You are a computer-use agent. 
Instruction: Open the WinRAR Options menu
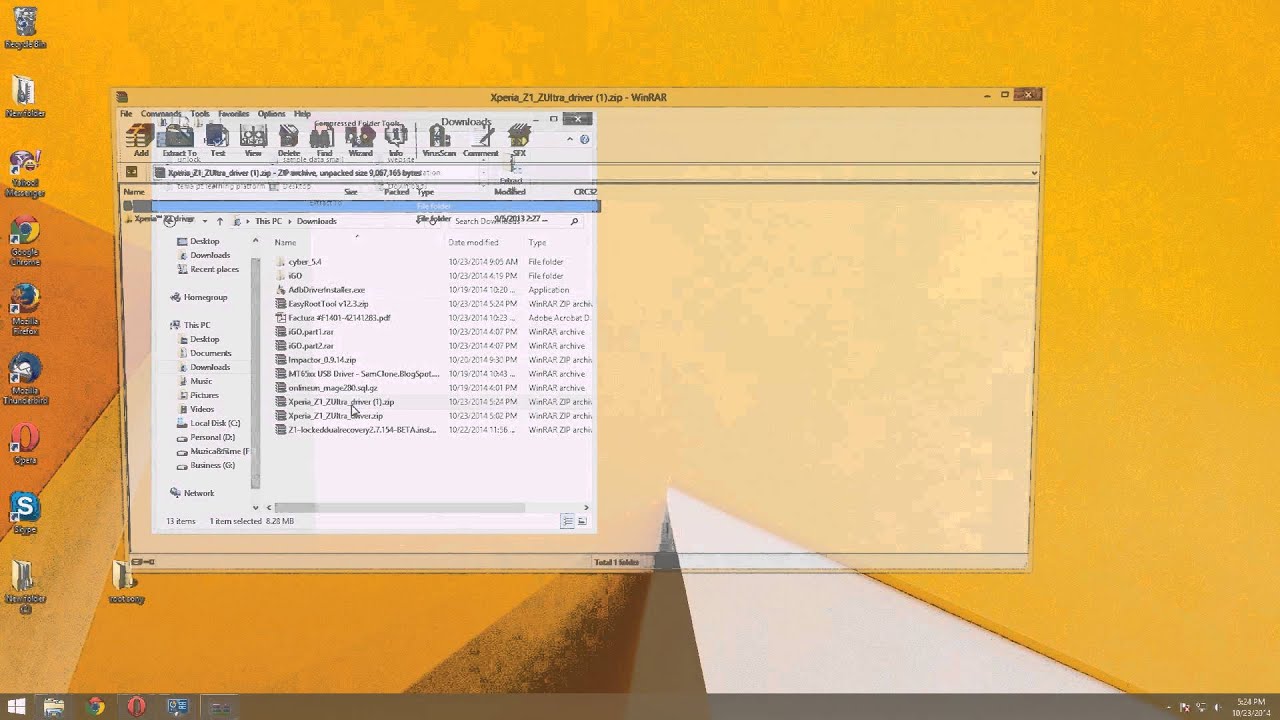pos(271,114)
